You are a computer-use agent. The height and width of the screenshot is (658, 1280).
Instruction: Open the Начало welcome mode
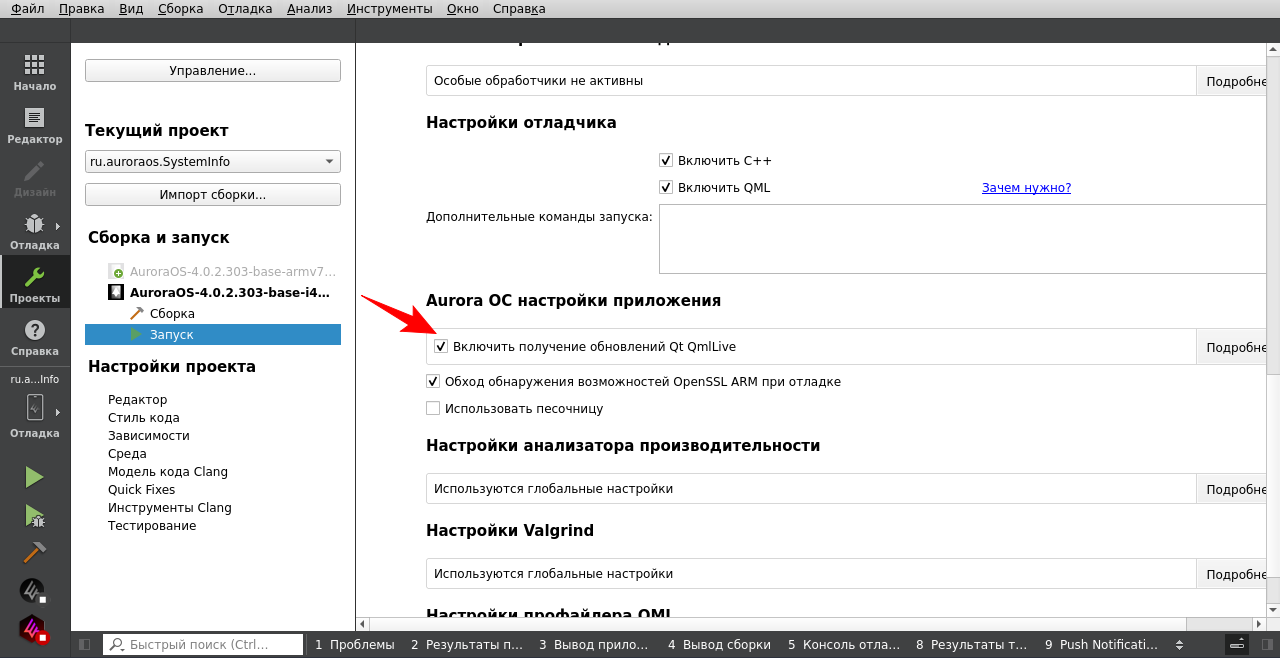[x=34, y=72]
